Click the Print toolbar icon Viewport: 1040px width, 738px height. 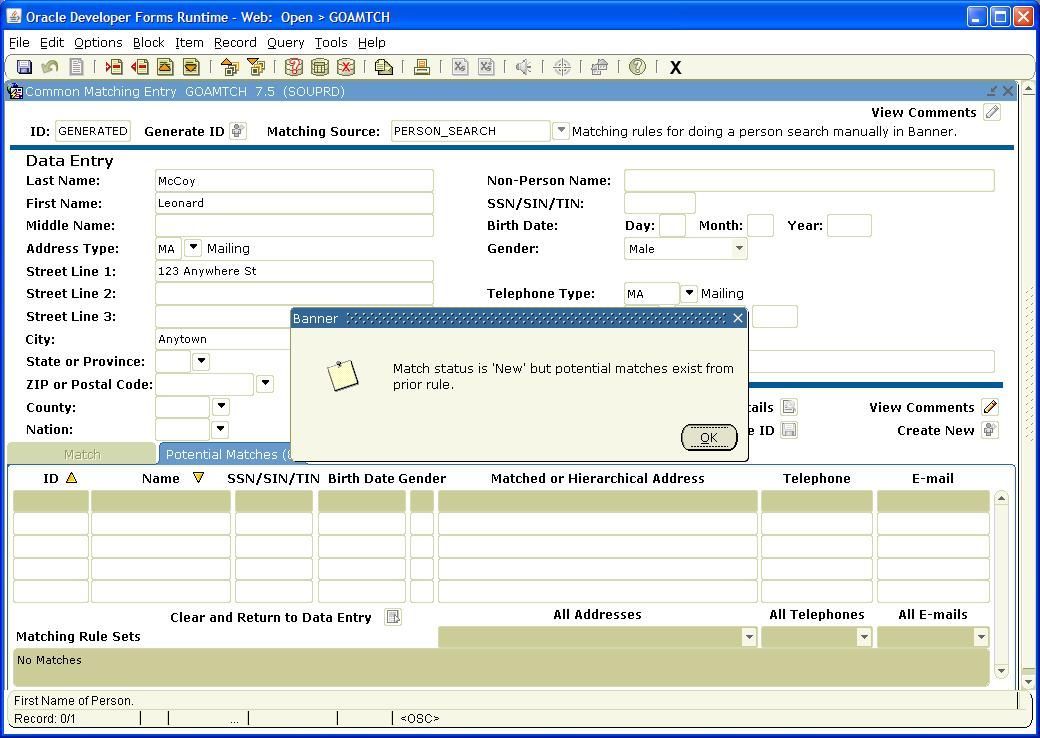tap(421, 67)
